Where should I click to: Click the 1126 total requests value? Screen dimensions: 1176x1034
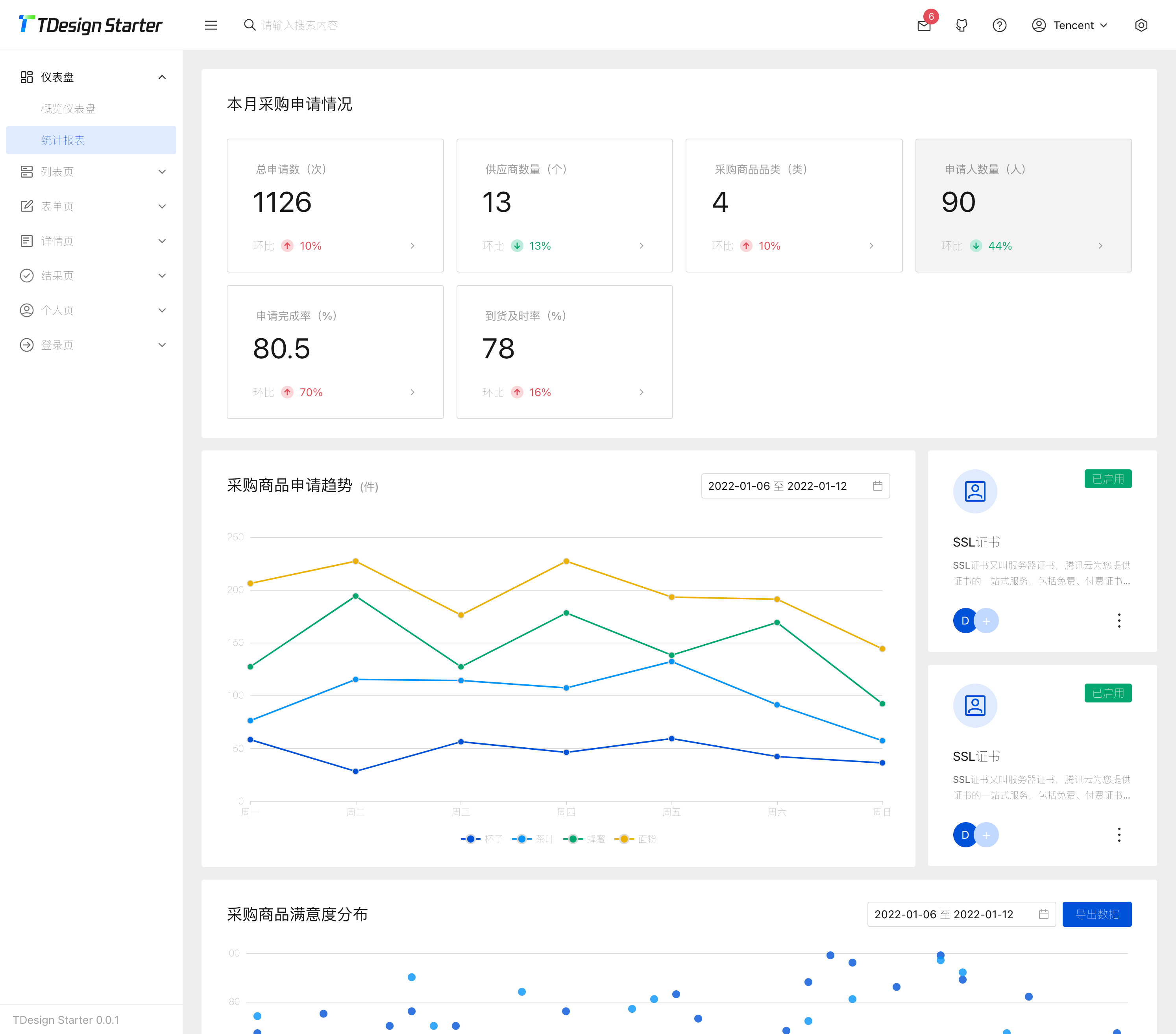click(282, 202)
